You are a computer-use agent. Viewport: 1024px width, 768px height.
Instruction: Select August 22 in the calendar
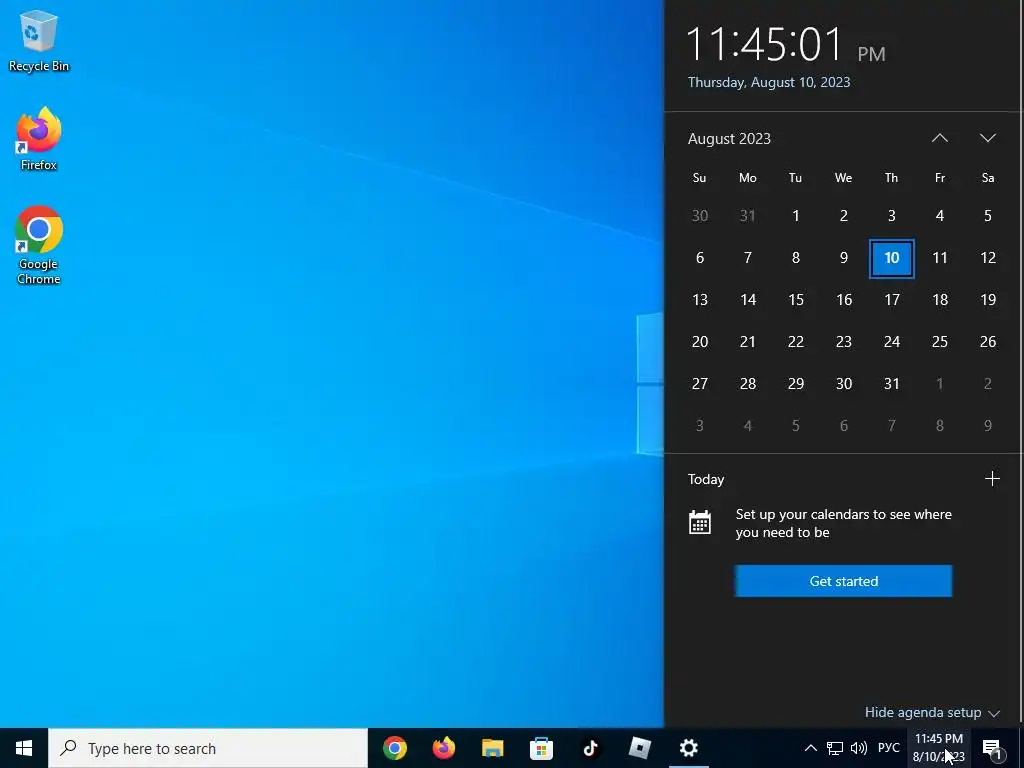(795, 342)
